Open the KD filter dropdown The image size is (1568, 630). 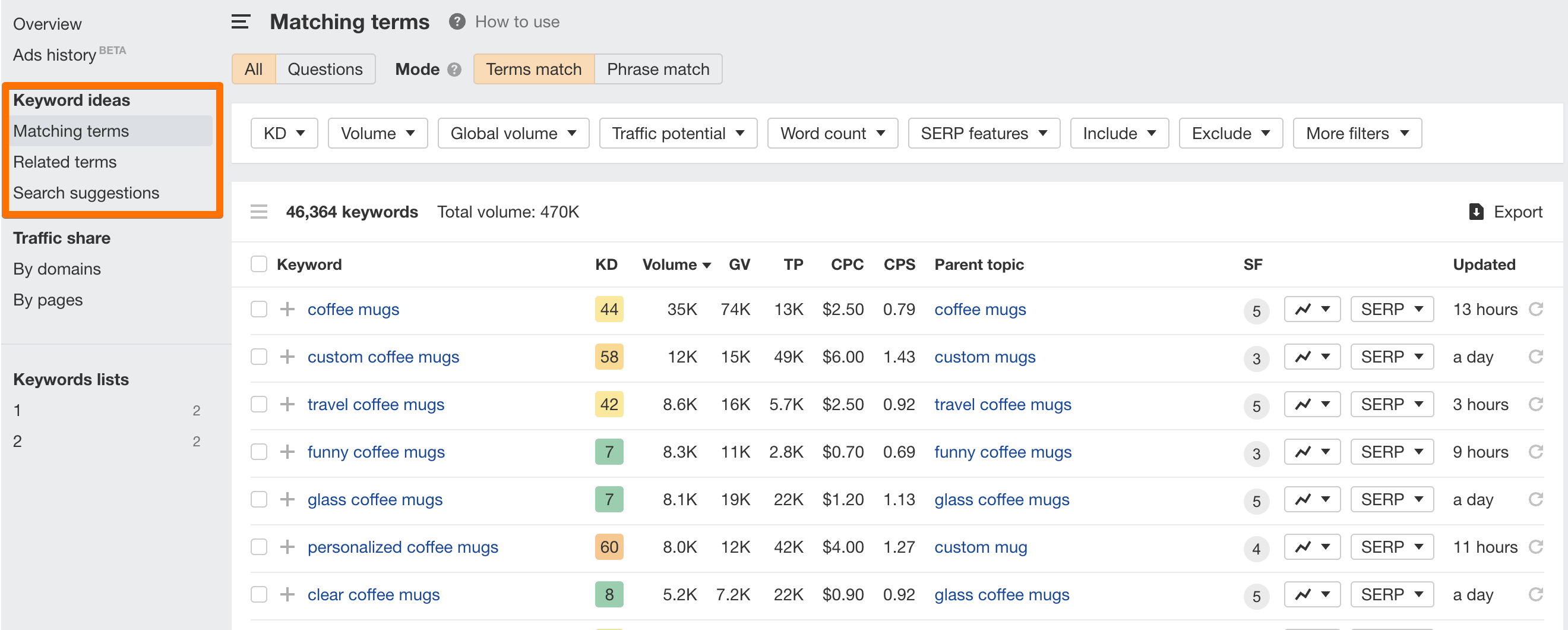(x=284, y=133)
